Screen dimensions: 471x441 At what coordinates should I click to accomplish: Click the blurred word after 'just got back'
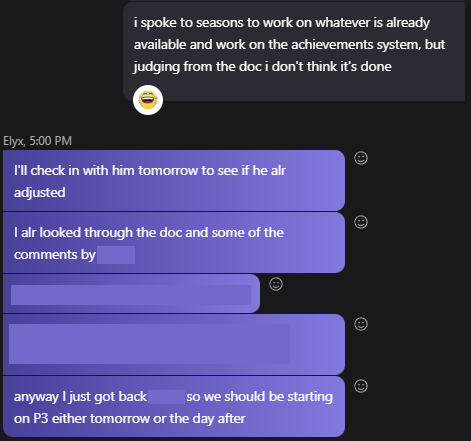tap(166, 397)
